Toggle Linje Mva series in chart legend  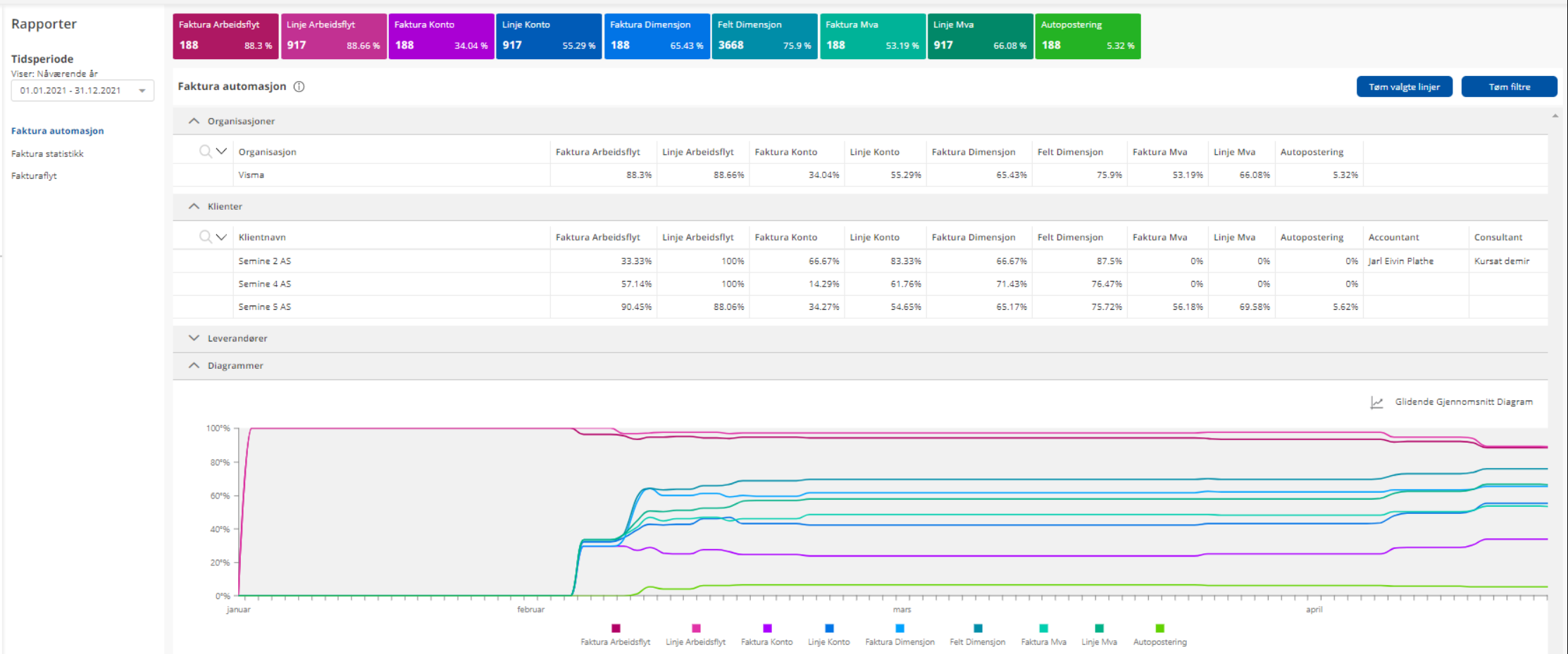click(1099, 628)
